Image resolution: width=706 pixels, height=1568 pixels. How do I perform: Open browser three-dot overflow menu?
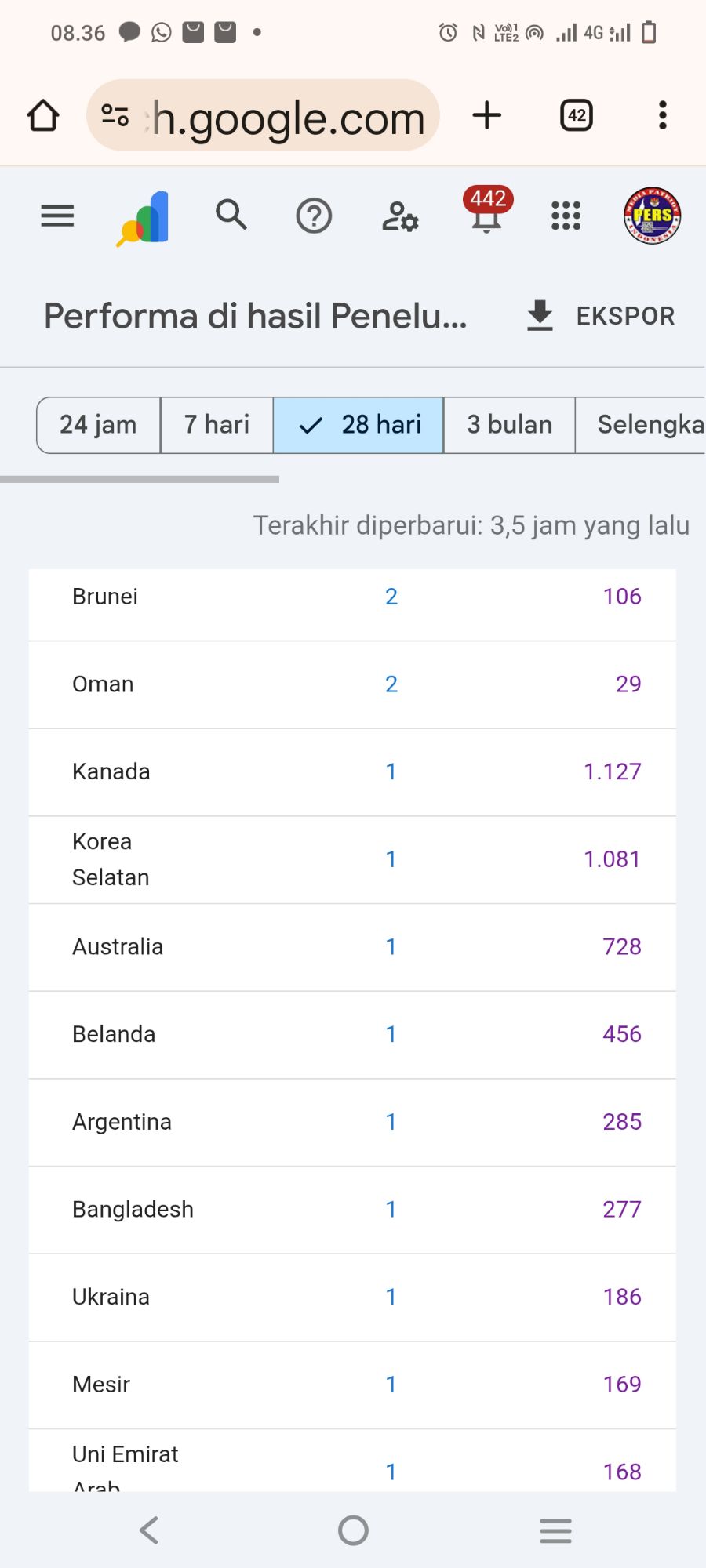click(663, 115)
